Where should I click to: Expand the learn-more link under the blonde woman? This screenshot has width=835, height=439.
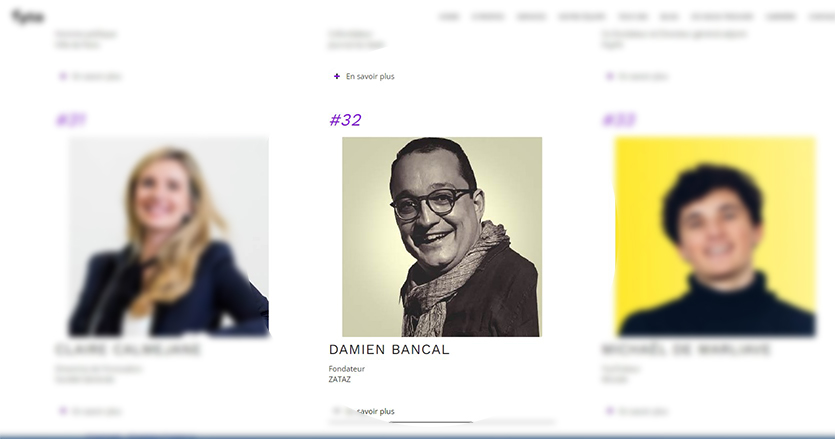click(x=97, y=411)
